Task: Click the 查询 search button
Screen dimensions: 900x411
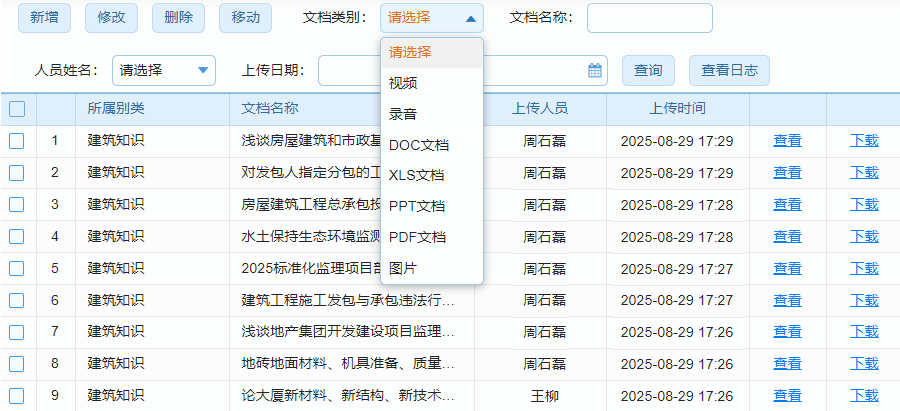Action: 648,70
